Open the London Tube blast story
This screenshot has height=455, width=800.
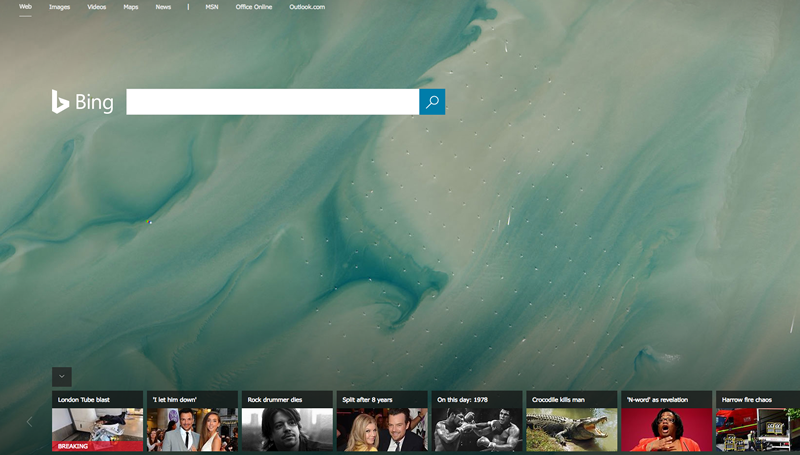(x=97, y=422)
